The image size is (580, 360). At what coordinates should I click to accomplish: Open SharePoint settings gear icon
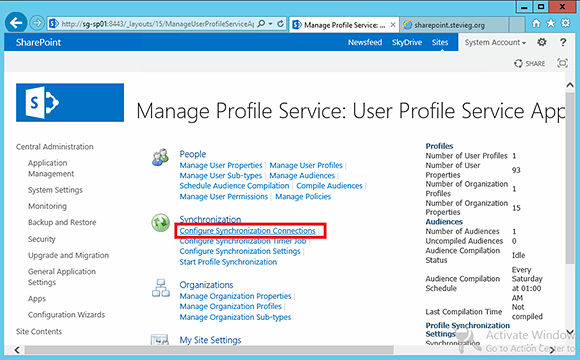(x=542, y=42)
